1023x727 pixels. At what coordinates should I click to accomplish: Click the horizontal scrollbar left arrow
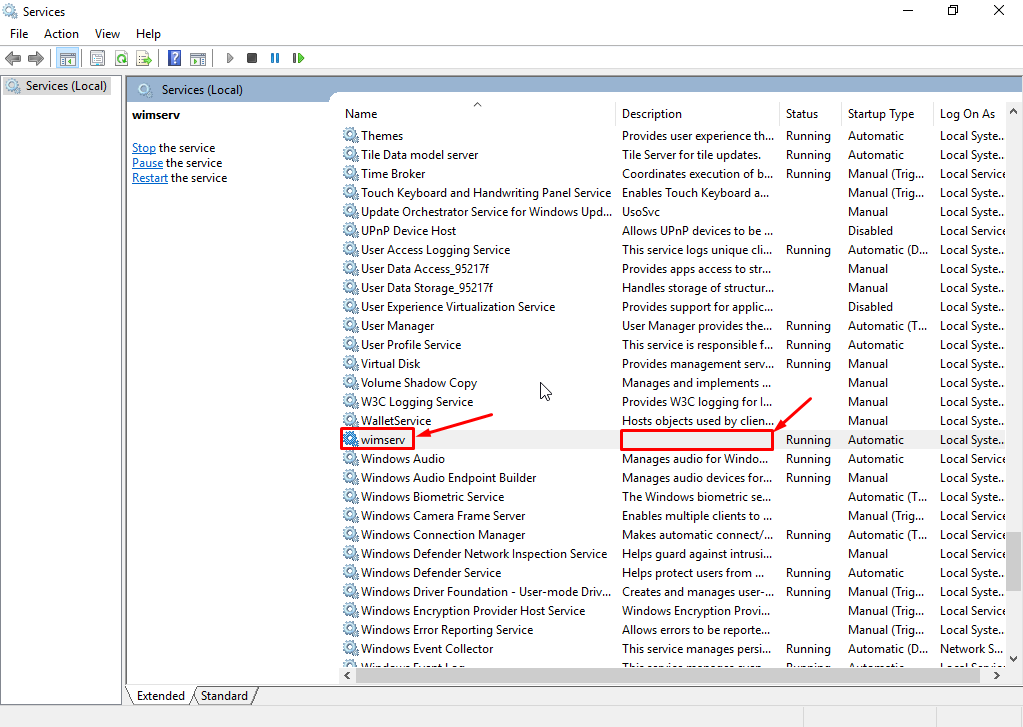[x=348, y=675]
